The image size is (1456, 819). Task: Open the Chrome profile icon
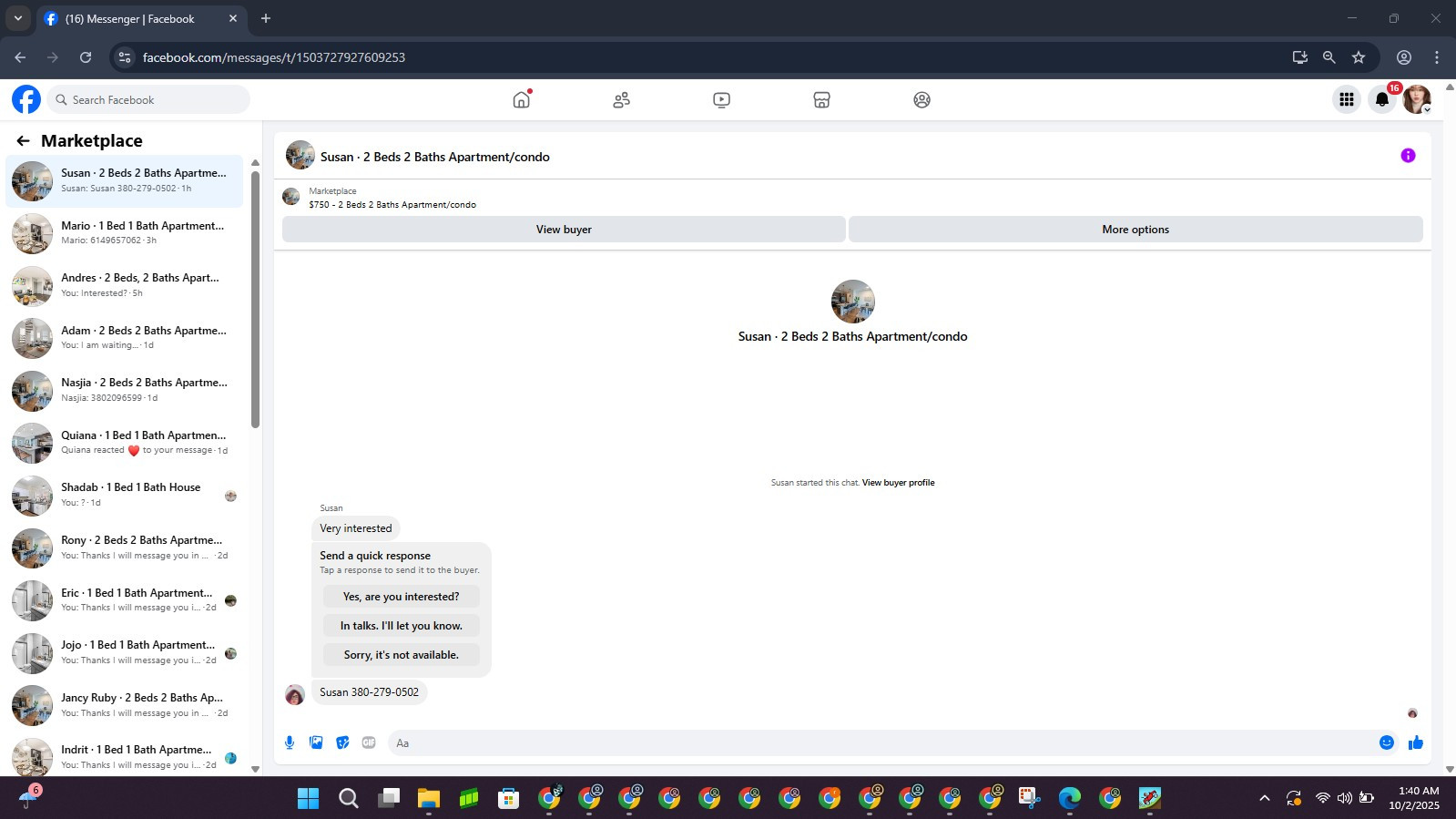(1404, 57)
